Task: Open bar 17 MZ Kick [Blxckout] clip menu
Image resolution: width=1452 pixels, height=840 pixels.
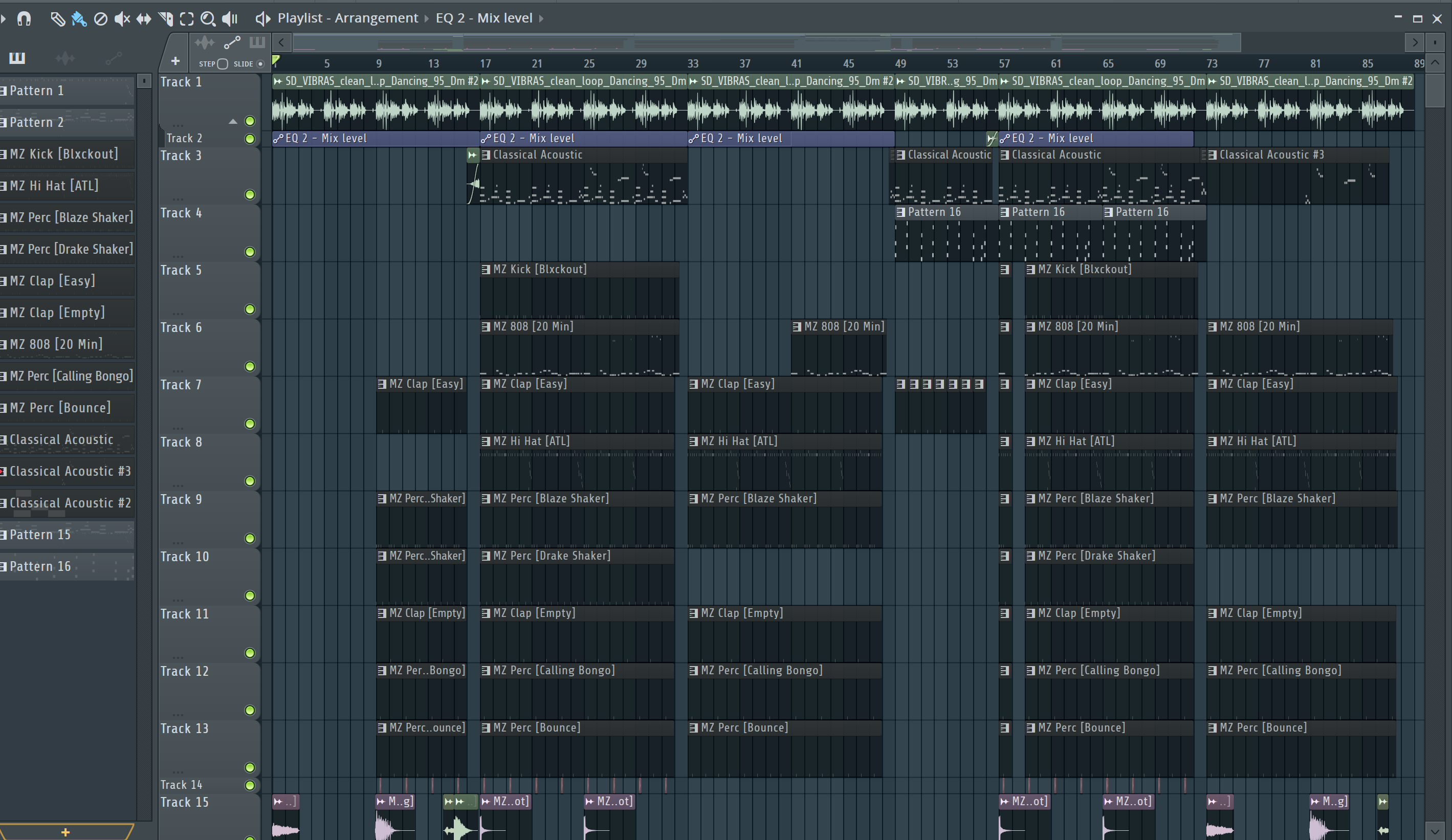Action: click(486, 269)
